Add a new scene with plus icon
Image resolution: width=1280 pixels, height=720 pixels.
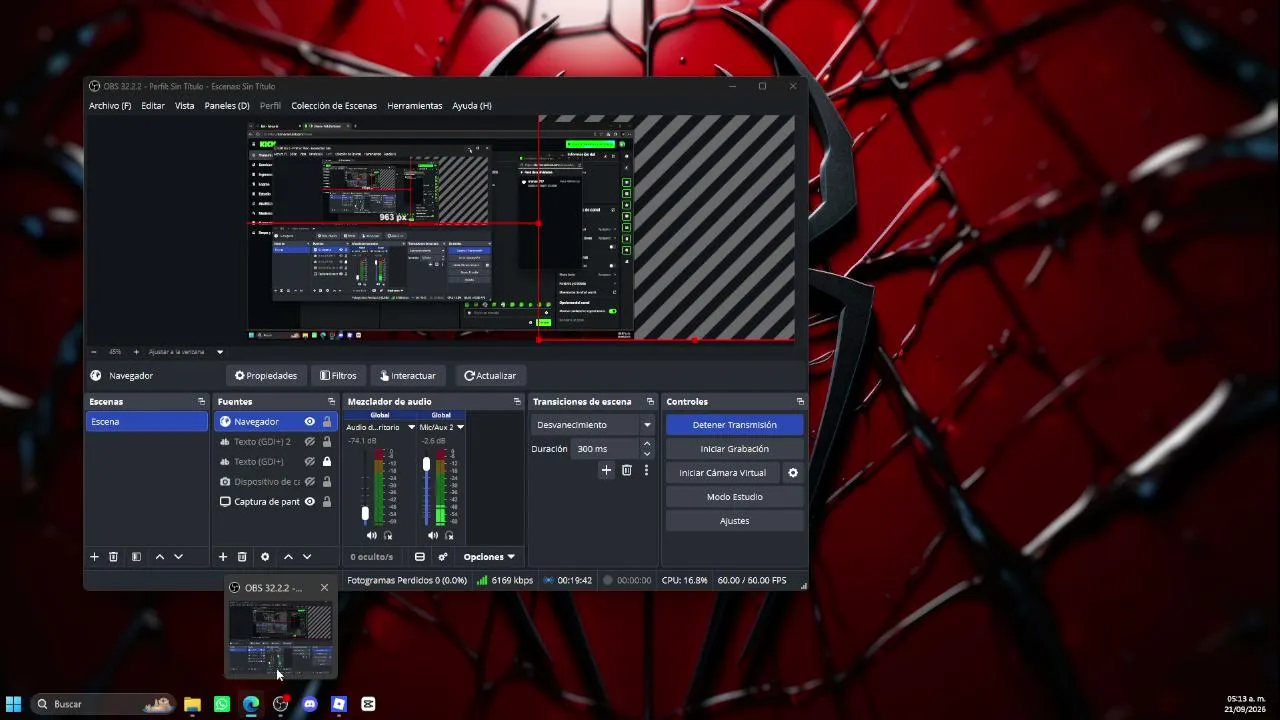[95, 557]
